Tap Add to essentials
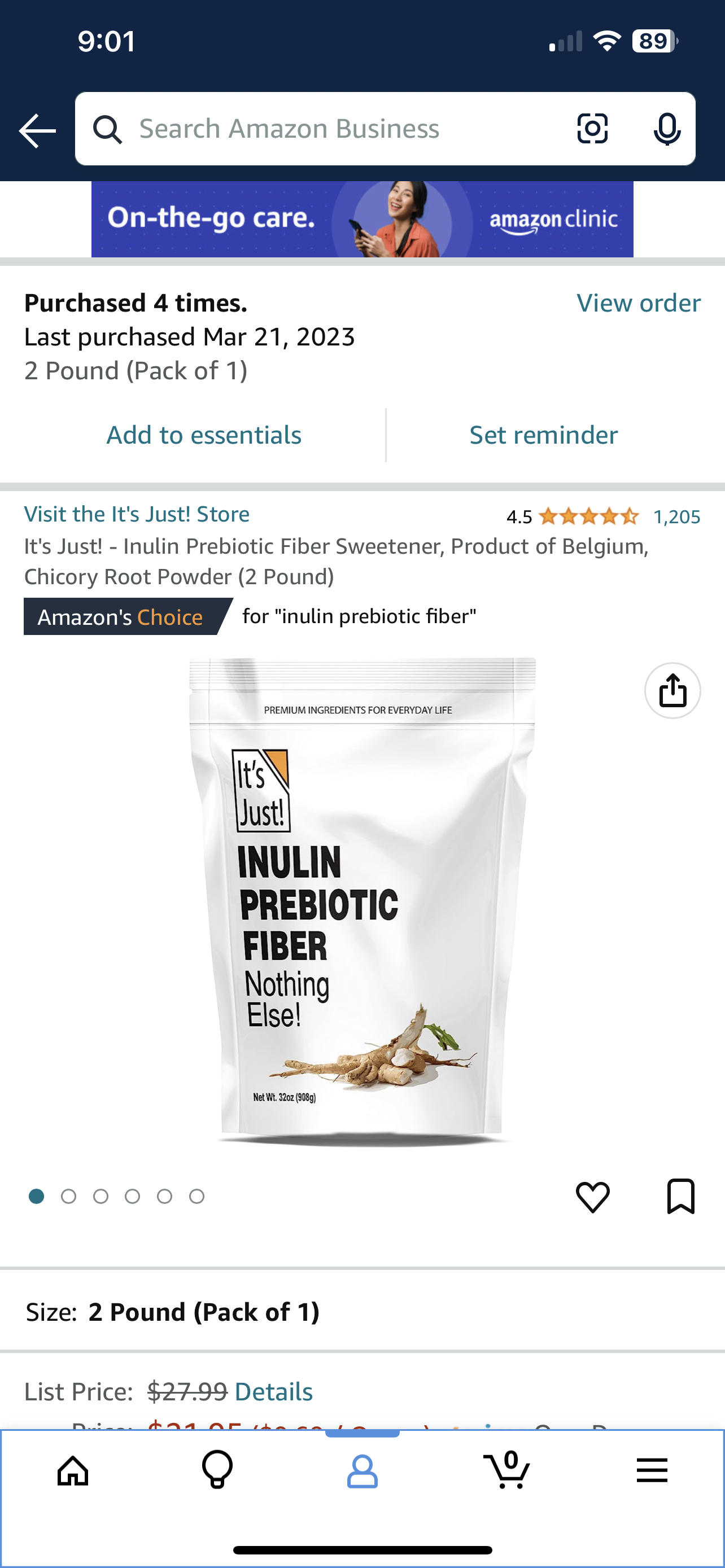Image resolution: width=725 pixels, height=1568 pixels. tap(204, 435)
